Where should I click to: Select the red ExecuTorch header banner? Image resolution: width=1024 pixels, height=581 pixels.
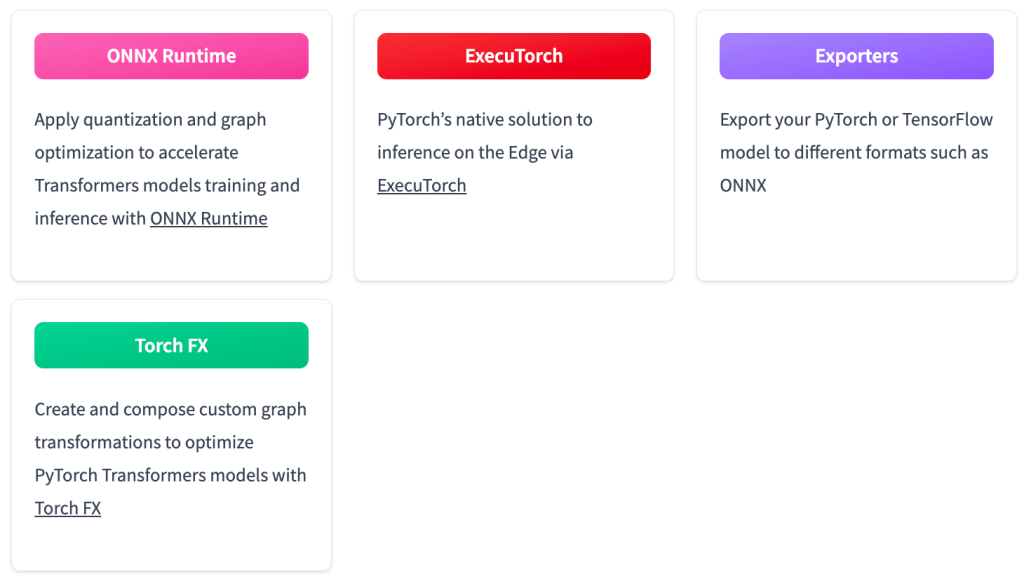click(x=514, y=56)
